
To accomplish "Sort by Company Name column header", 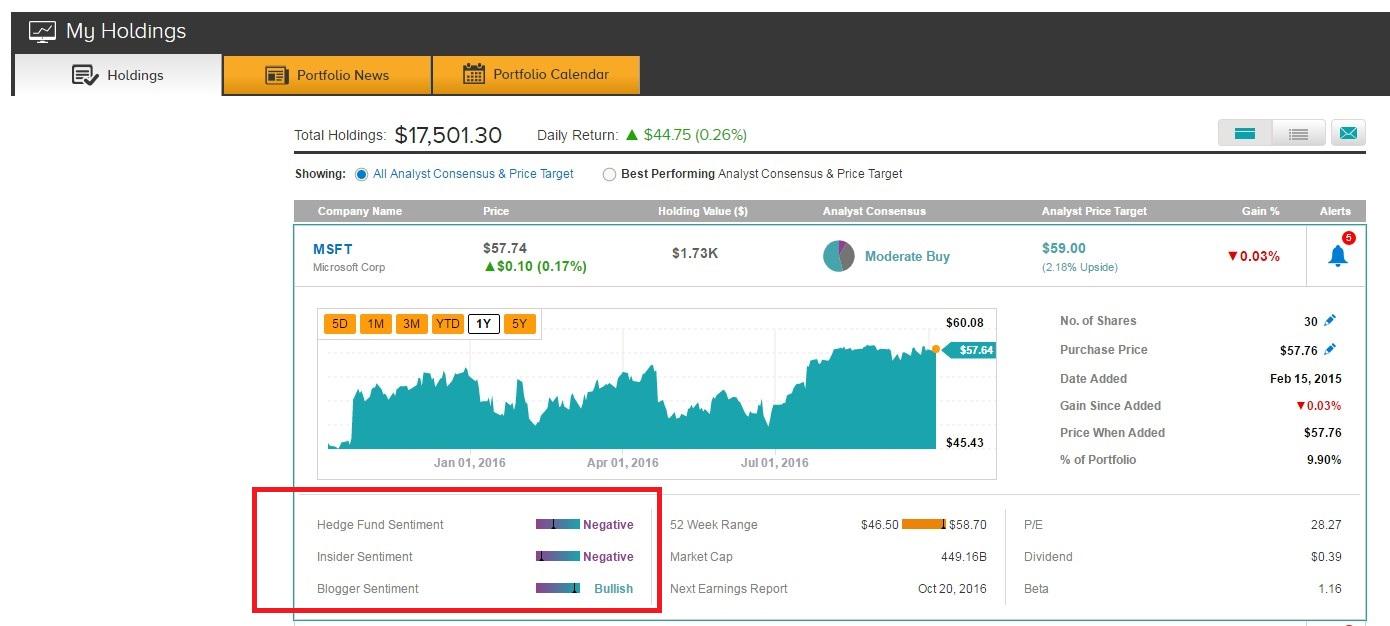I will coord(360,211).
